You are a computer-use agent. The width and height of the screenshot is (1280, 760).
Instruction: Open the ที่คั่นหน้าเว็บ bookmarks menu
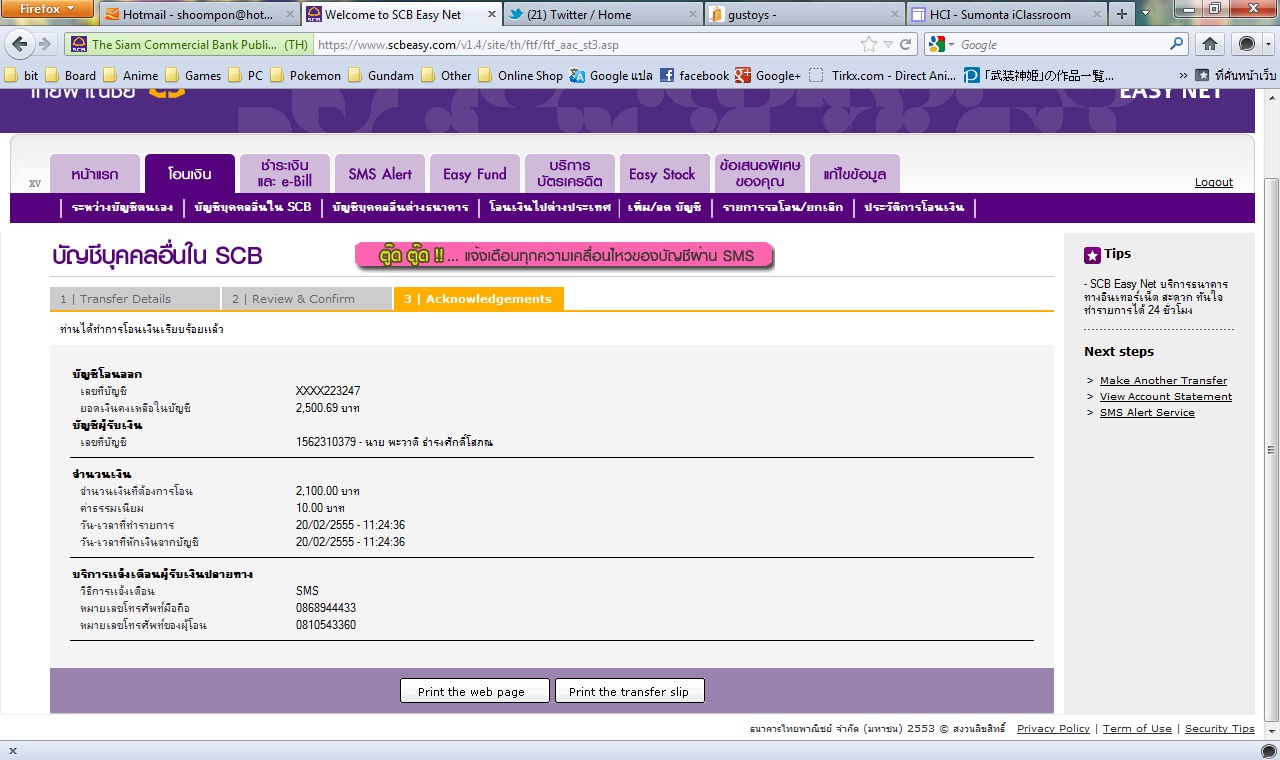(x=1236, y=75)
